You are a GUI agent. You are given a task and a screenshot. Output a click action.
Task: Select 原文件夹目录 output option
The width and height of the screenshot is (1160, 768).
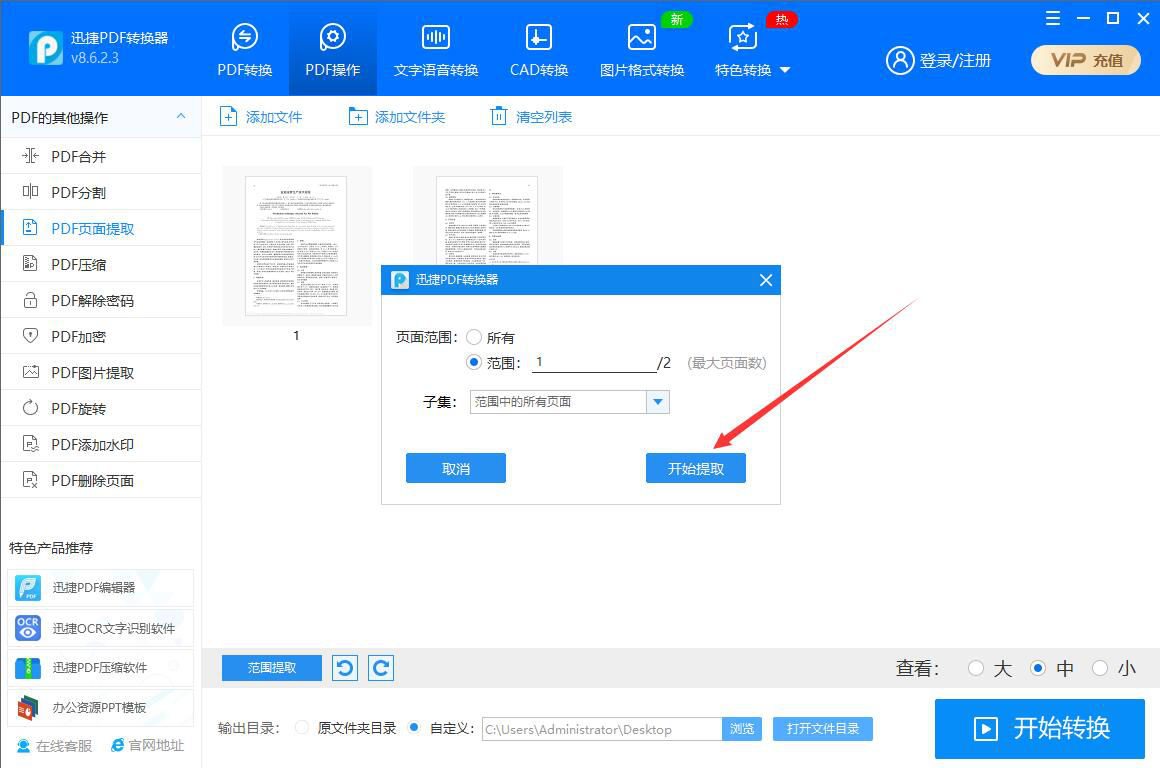click(302, 728)
